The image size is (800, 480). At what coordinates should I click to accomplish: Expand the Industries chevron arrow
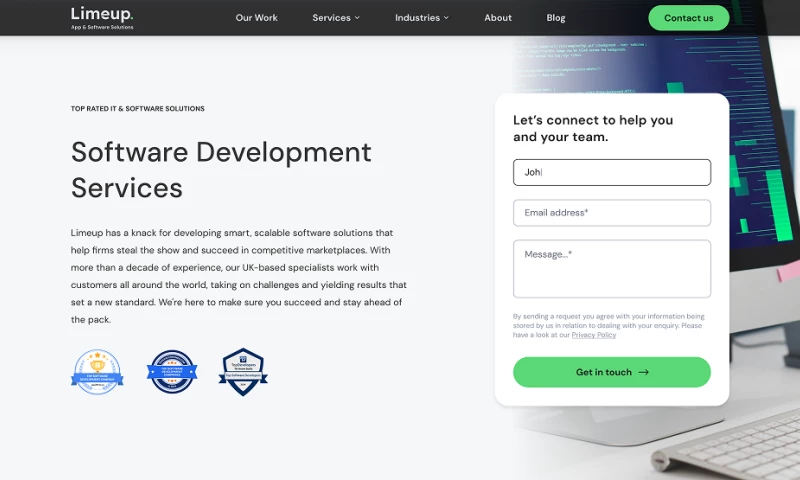click(x=446, y=18)
